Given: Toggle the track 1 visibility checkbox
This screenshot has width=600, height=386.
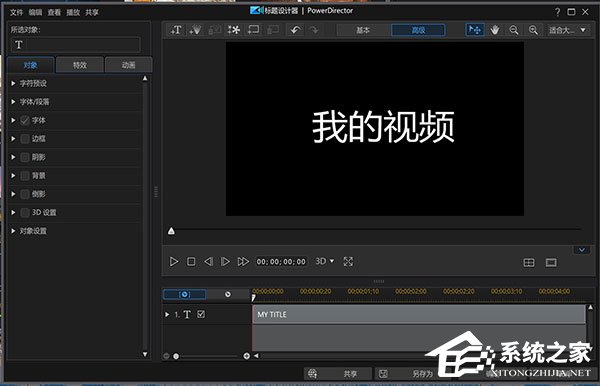Looking at the screenshot, I should point(201,314).
